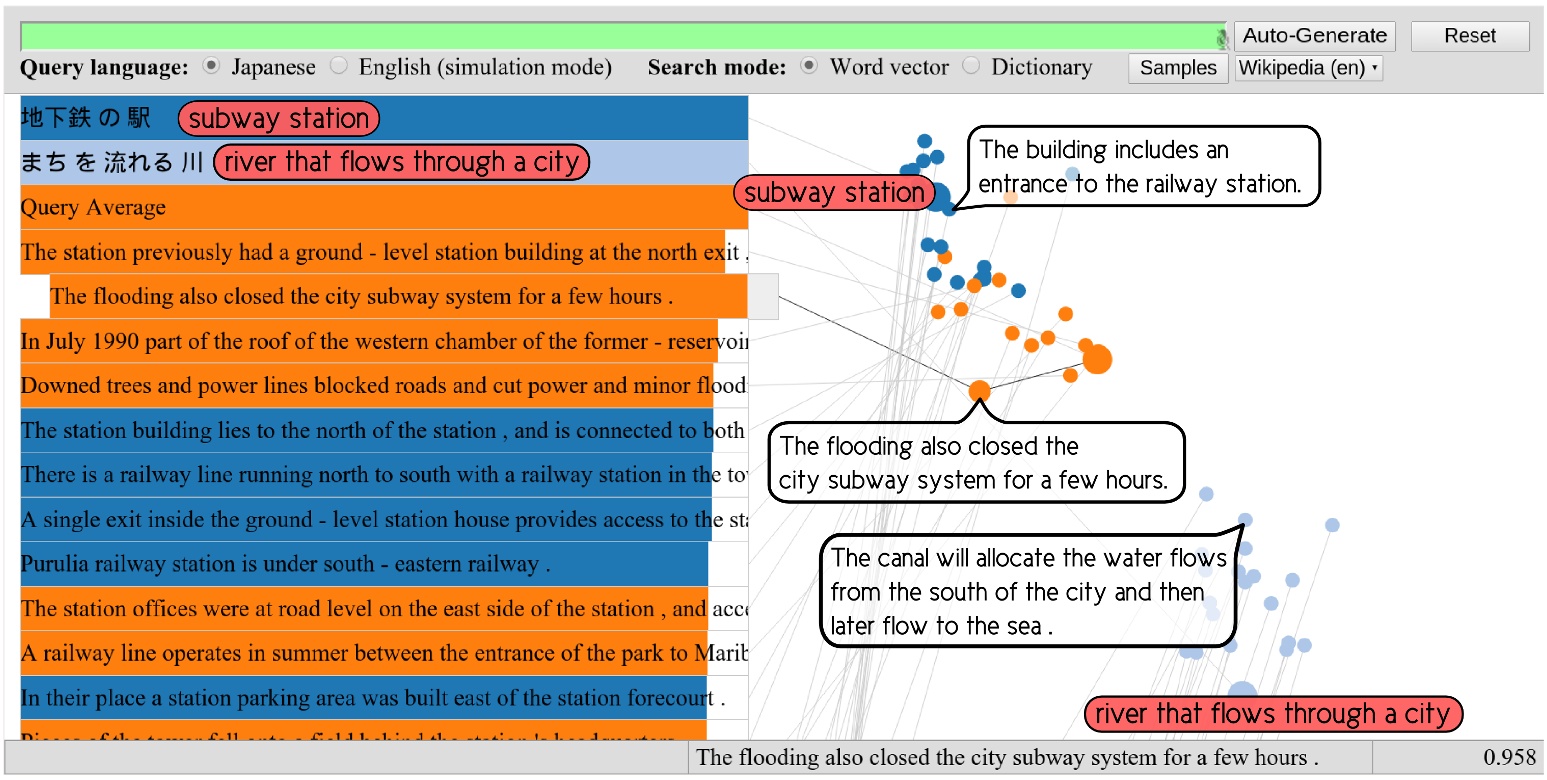Switch to English (simulation mode) query language
Screen dimensions: 1547x780
pyautogui.click(x=339, y=66)
